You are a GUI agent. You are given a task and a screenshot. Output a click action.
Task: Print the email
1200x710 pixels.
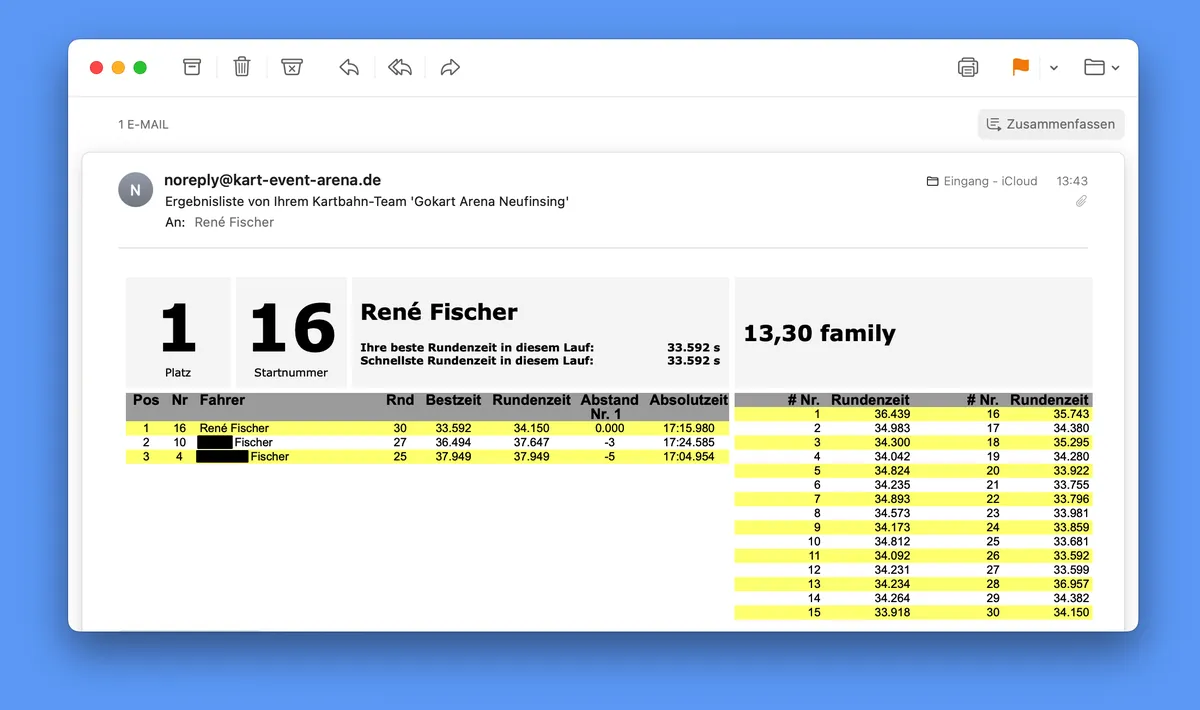pyautogui.click(x=967, y=66)
